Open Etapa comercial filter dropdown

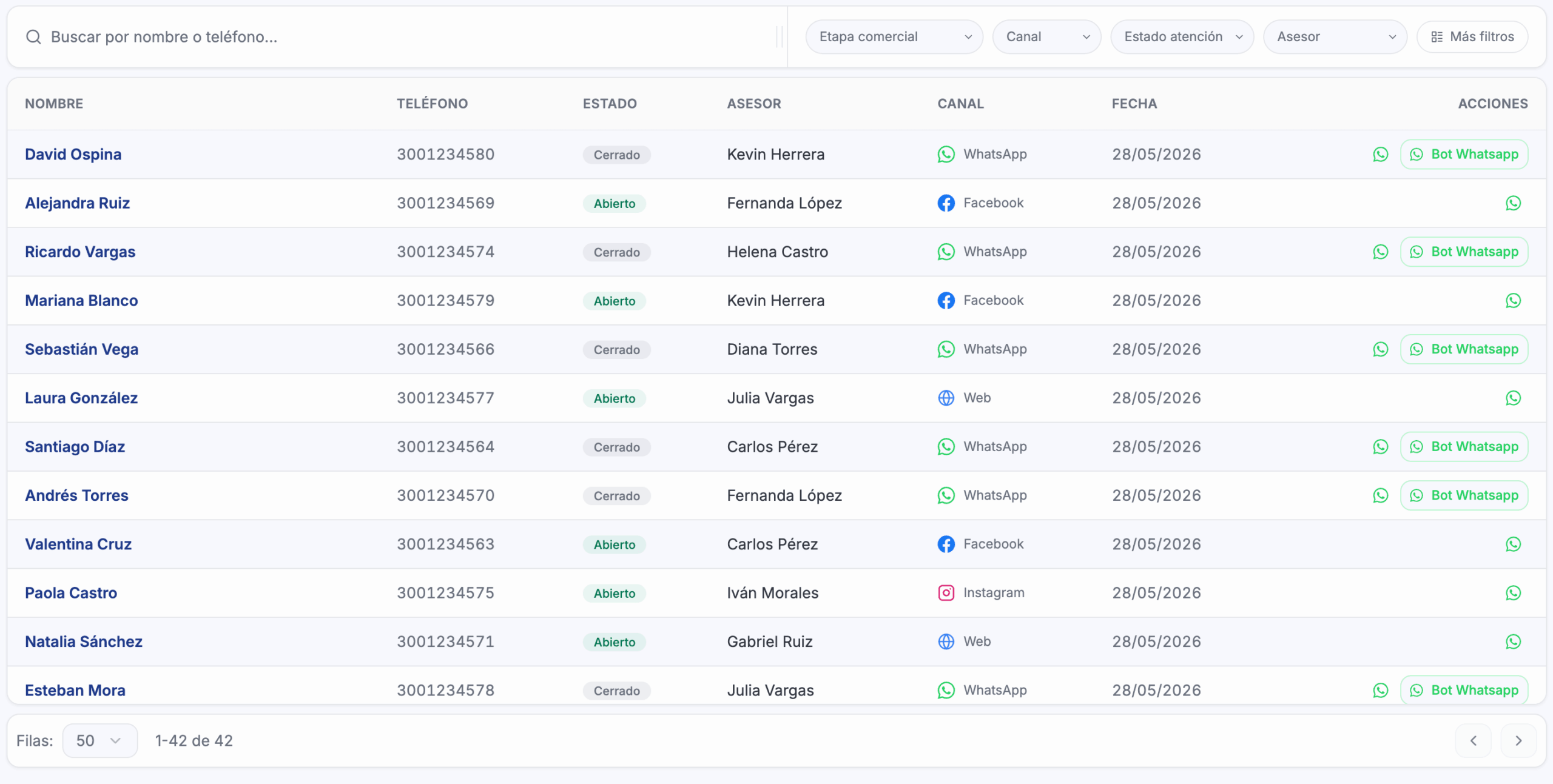point(894,37)
